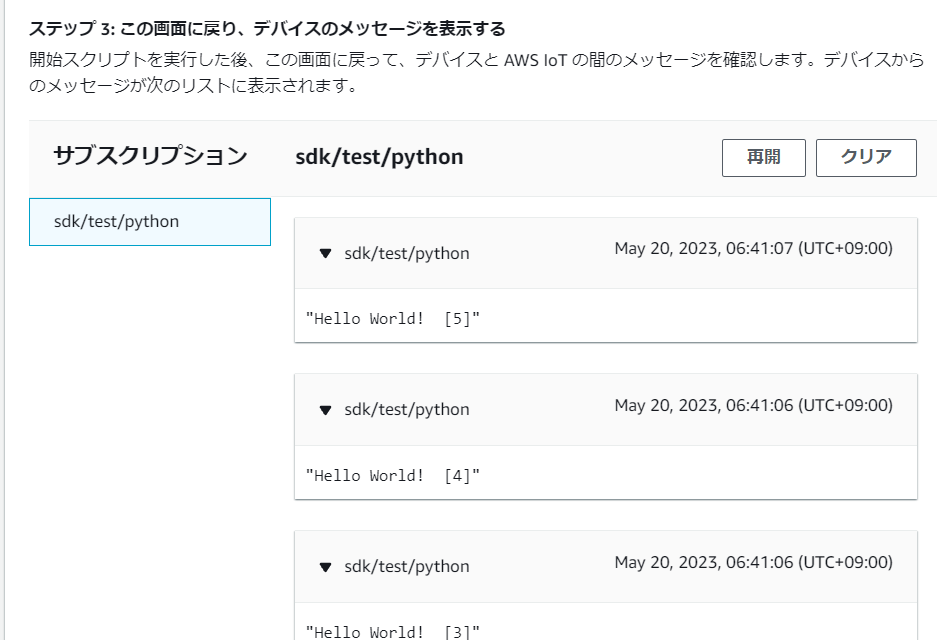Click the sdk/test/python topic title header
Screen dimensions: 937x640
[378, 157]
